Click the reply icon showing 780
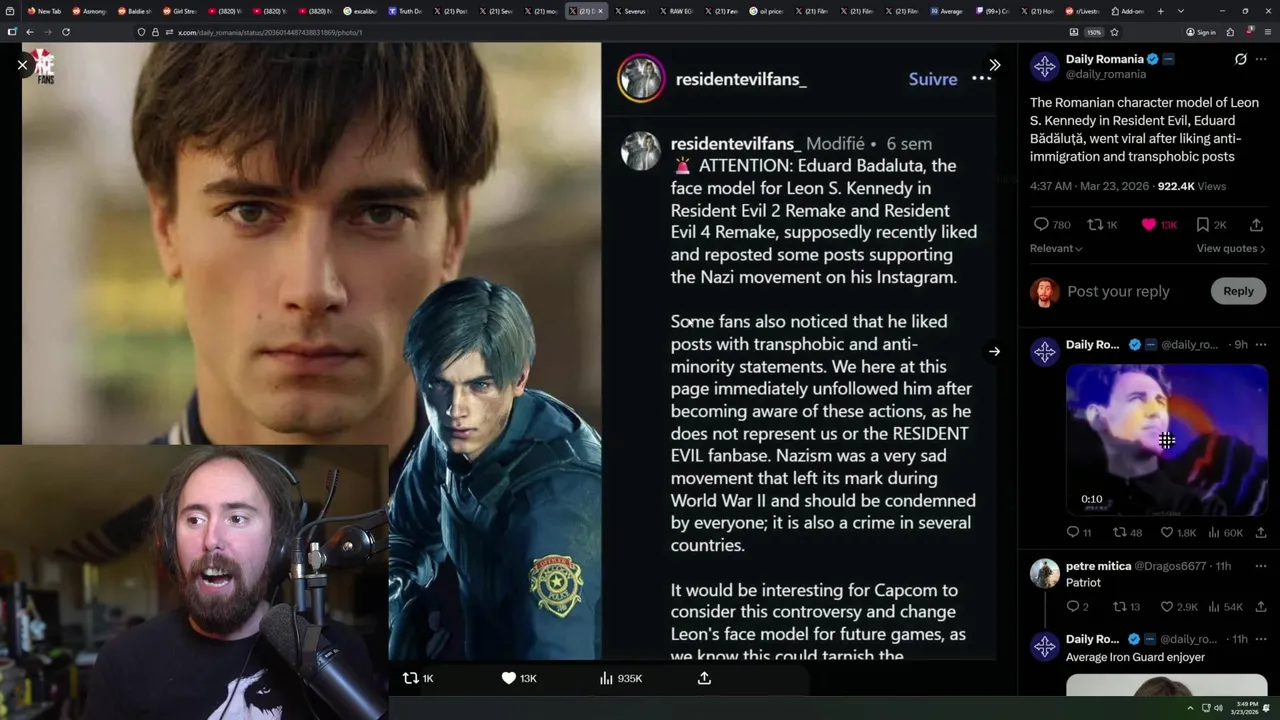Viewport: 1280px width, 720px height. click(x=1041, y=225)
